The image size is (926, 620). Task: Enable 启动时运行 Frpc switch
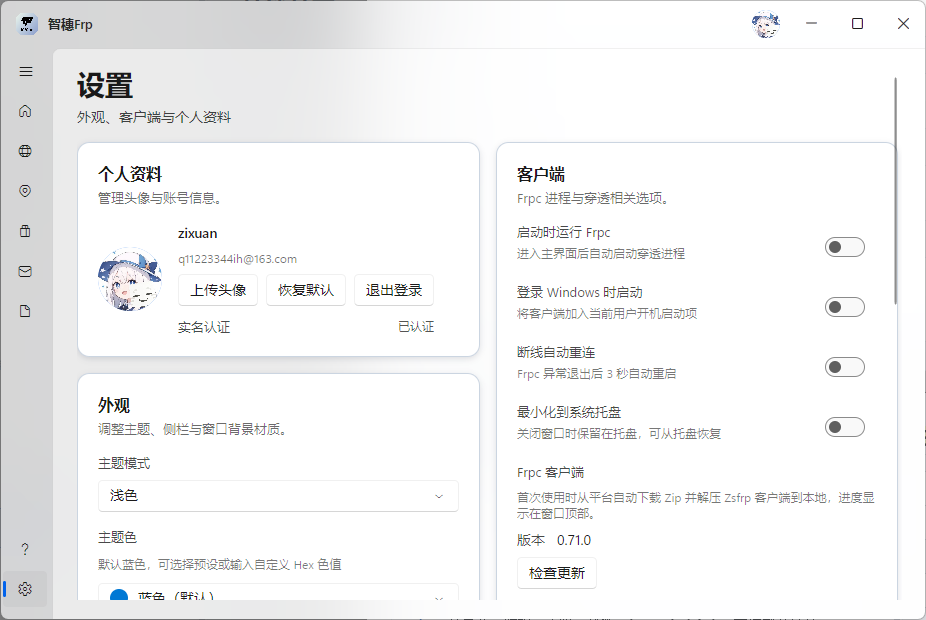pos(845,247)
